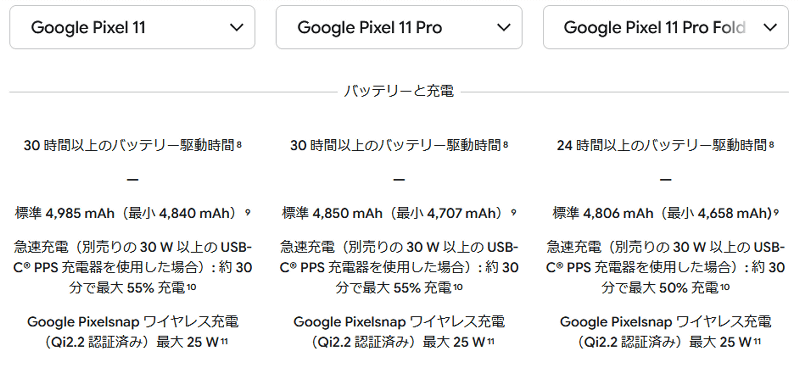Open footnote 9 after the 4,806 mAh capacity

pyautogui.click(x=776, y=212)
